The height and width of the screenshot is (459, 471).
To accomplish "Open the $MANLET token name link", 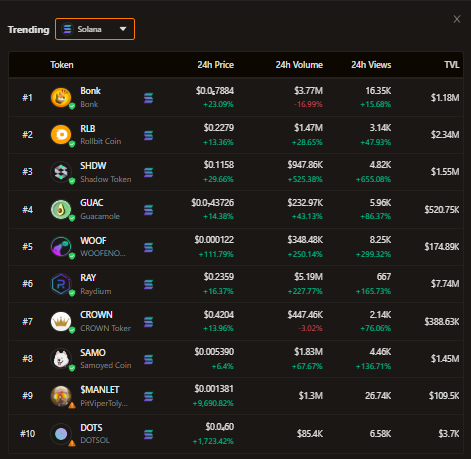I will click(99, 389).
